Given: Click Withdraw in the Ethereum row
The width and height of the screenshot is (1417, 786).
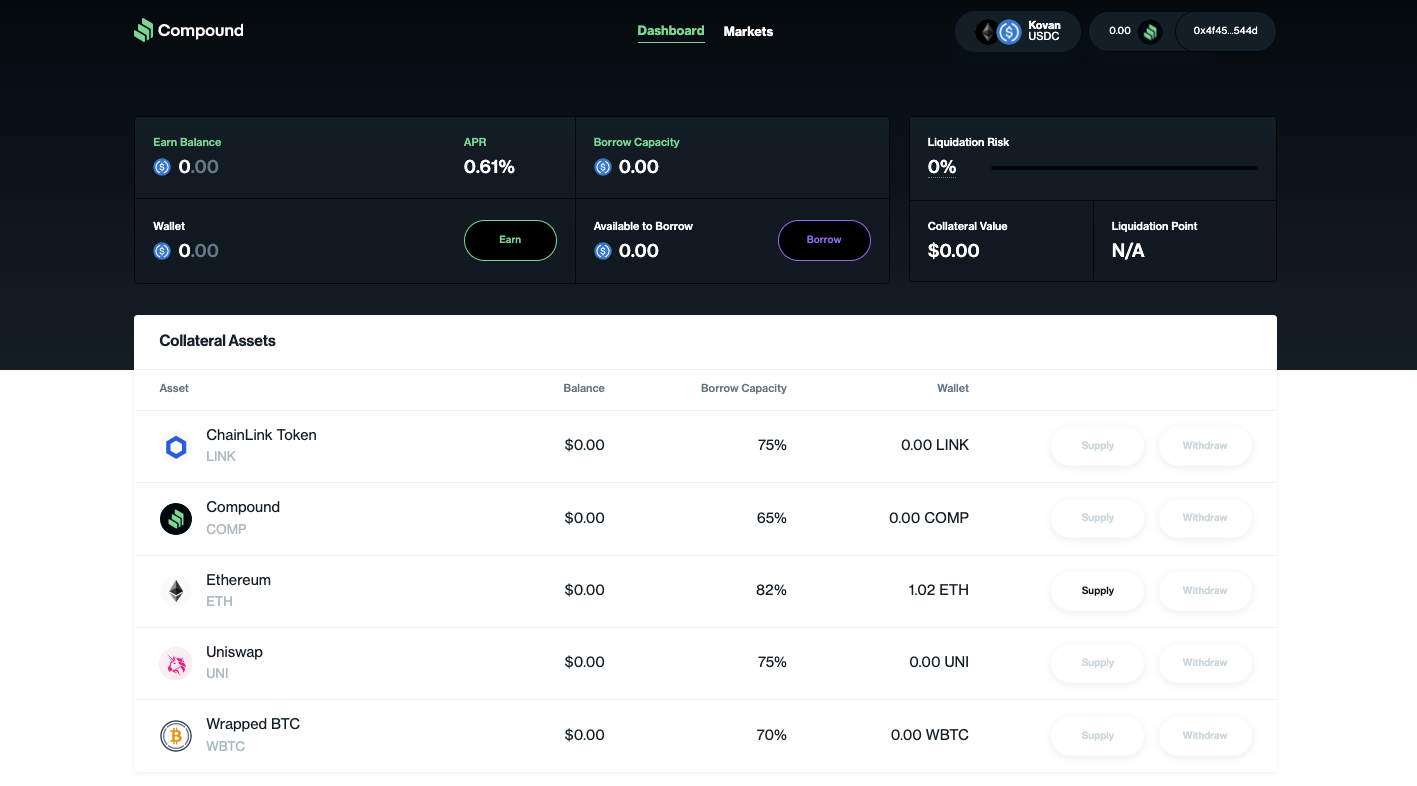Looking at the screenshot, I should point(1204,591).
